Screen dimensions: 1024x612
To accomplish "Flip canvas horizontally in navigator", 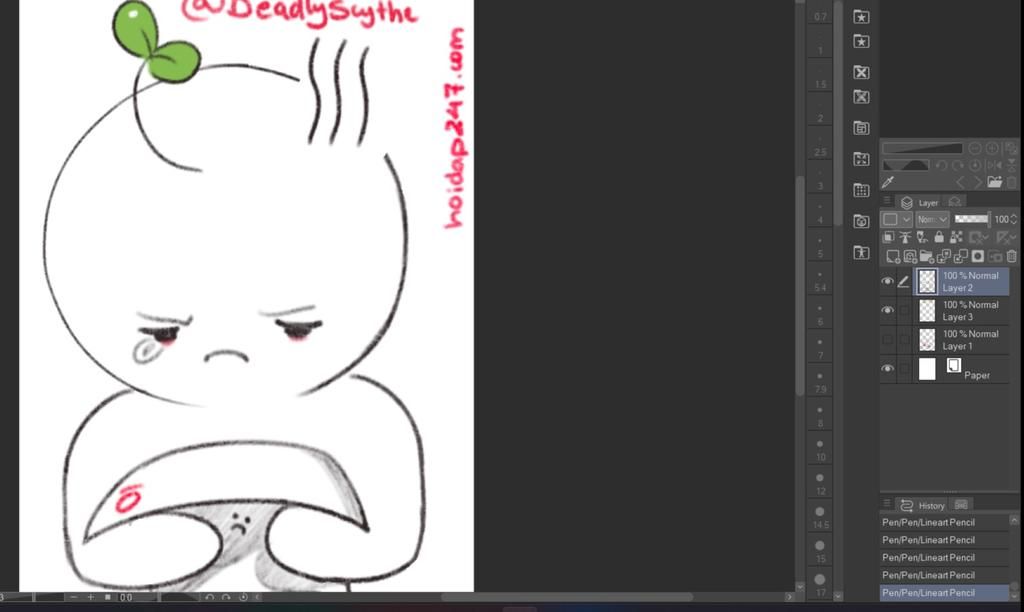I will (994, 165).
